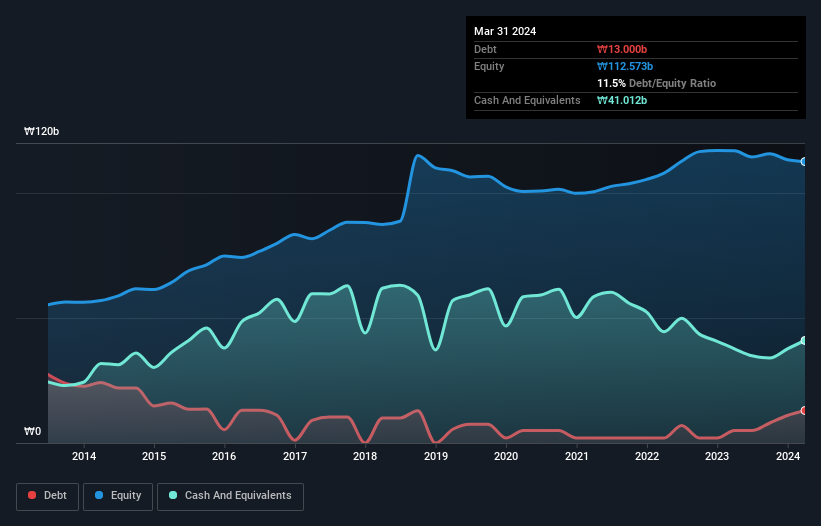
Task: Select the 2024 x-axis label
Action: click(788, 456)
